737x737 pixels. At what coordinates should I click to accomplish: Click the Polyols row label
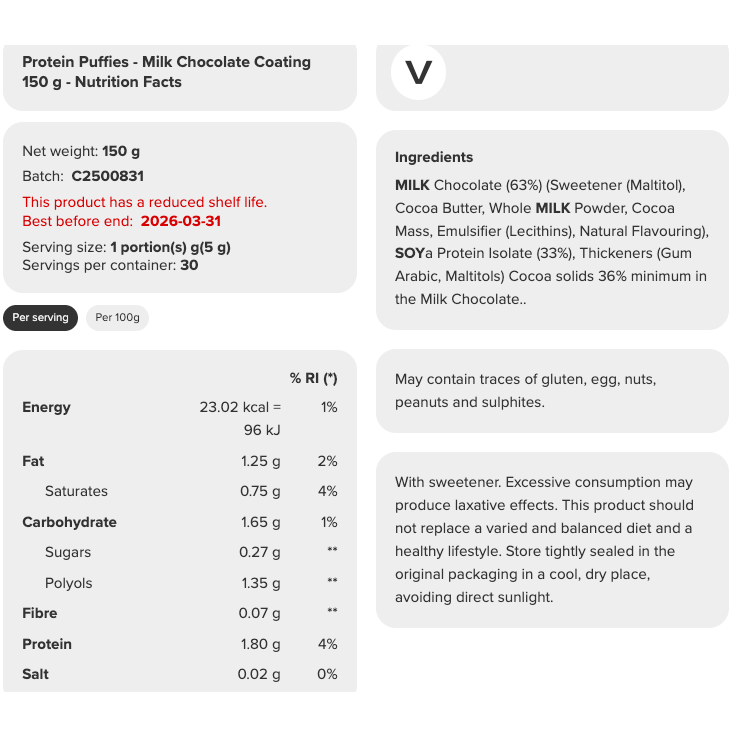(x=68, y=583)
